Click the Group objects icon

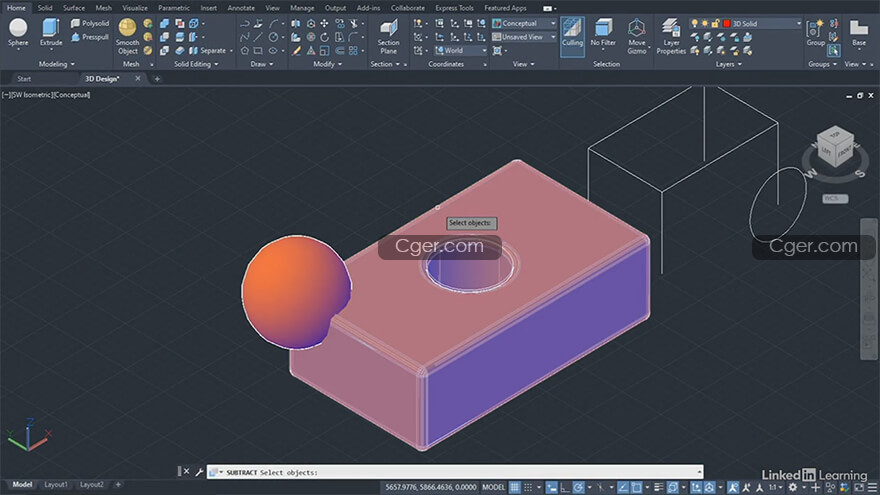pos(815,32)
